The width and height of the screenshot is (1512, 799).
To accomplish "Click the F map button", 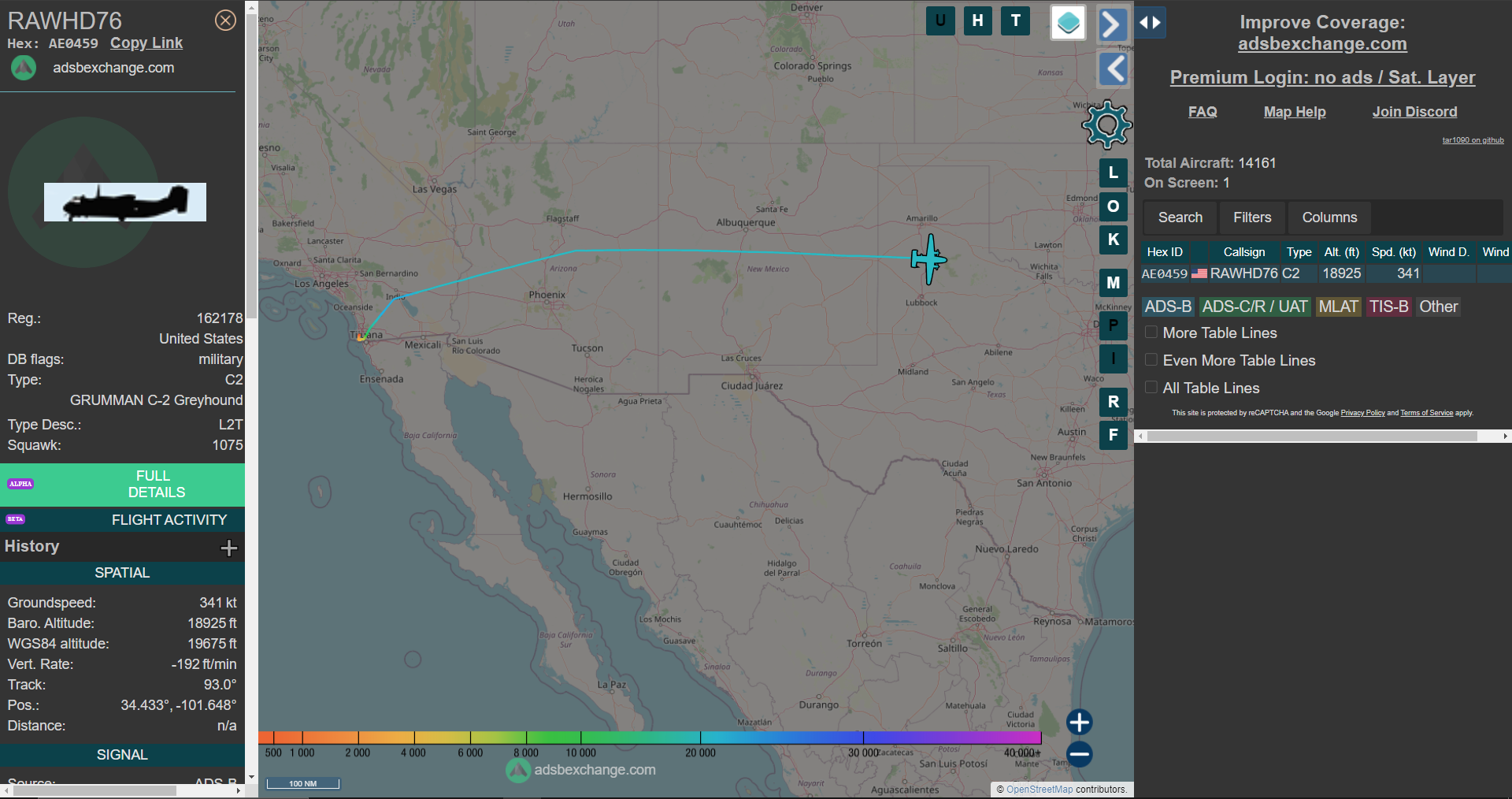I will [1113, 435].
